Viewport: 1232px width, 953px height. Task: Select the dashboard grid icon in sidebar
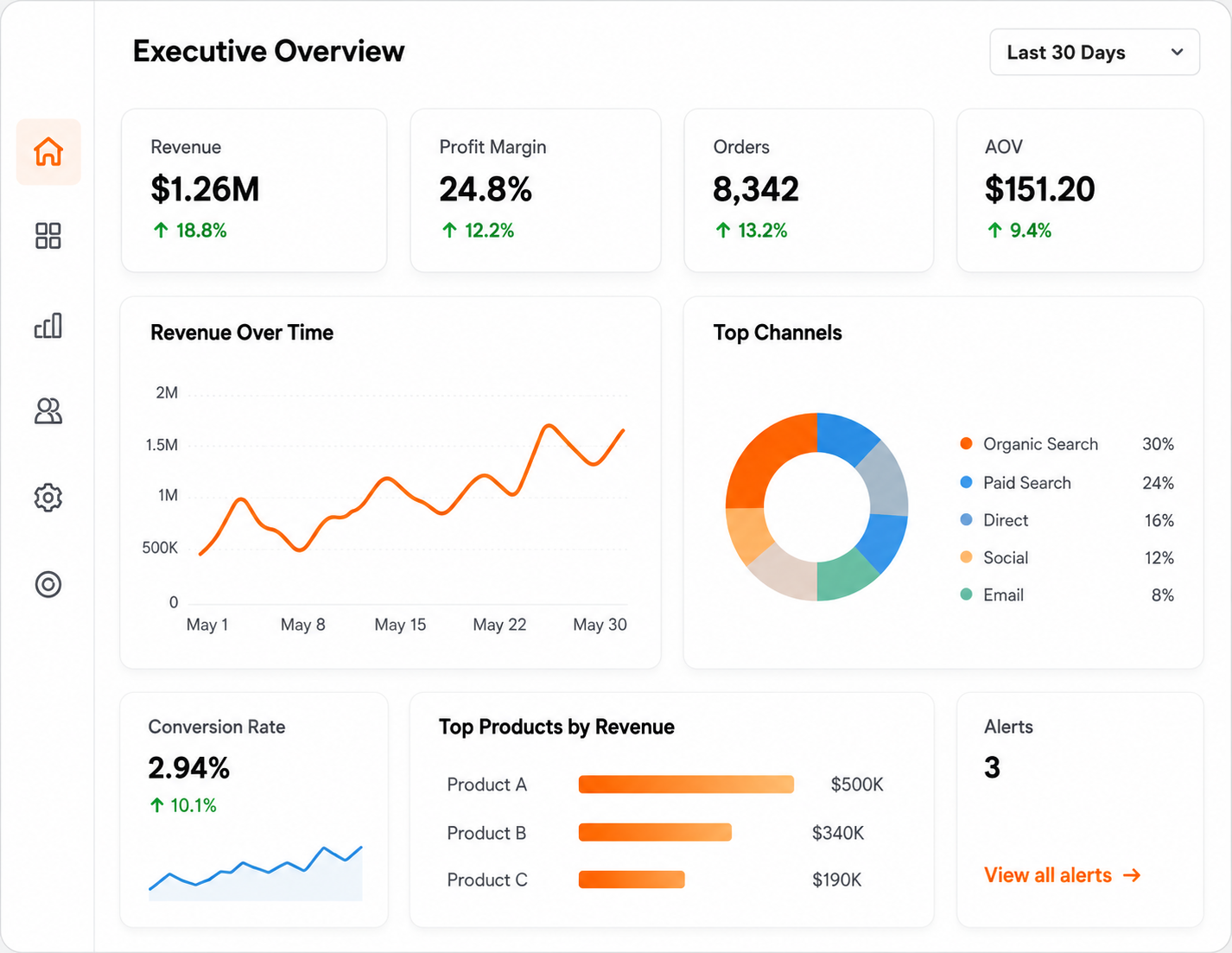click(x=48, y=236)
